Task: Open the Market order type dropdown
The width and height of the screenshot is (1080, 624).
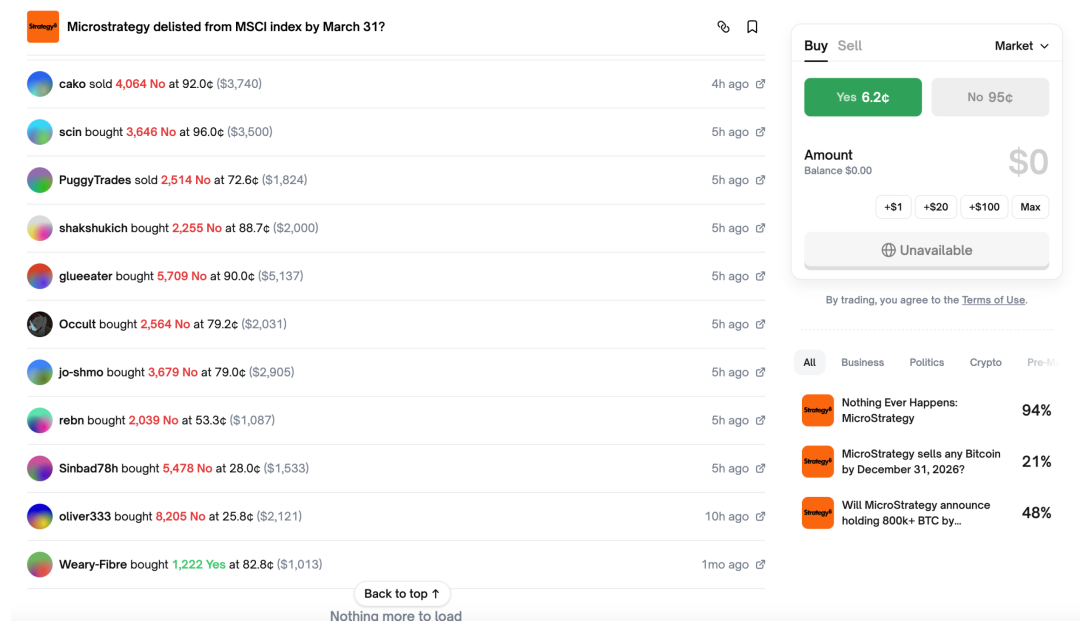Action: pyautogui.click(x=1021, y=46)
